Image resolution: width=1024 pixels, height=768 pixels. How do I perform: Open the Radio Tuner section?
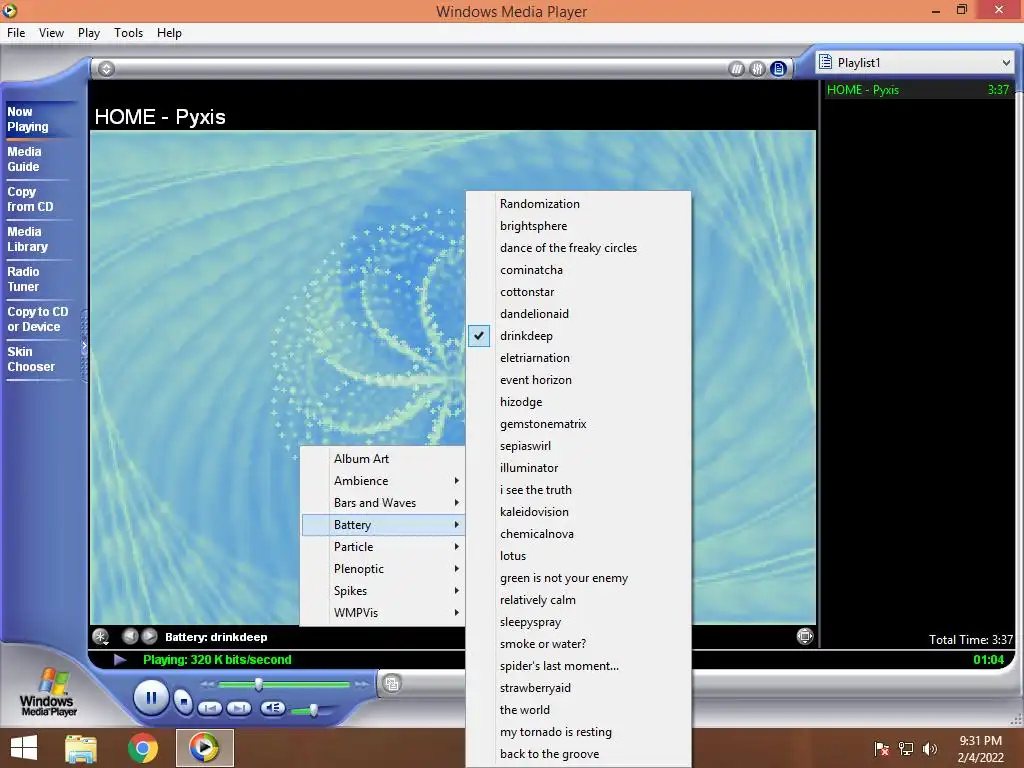tap(24, 279)
